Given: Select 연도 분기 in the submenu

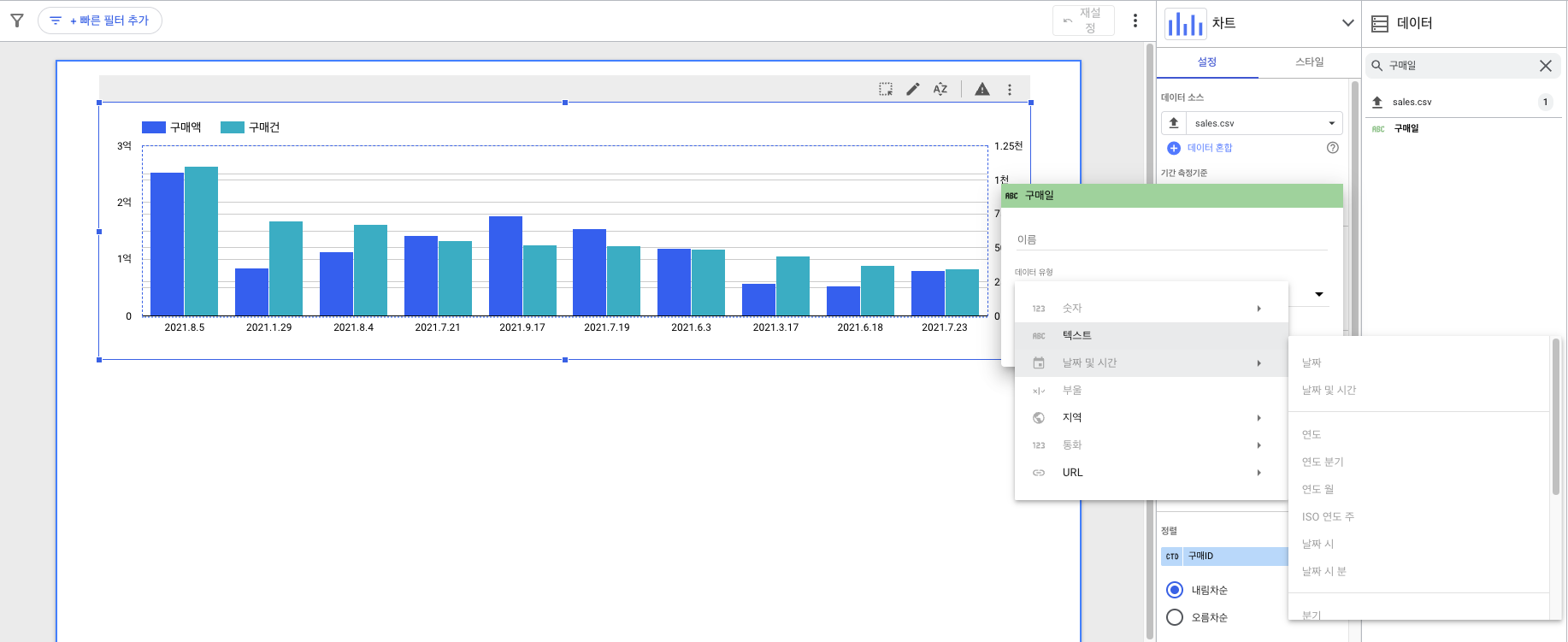Looking at the screenshot, I should pyautogui.click(x=1419, y=462).
